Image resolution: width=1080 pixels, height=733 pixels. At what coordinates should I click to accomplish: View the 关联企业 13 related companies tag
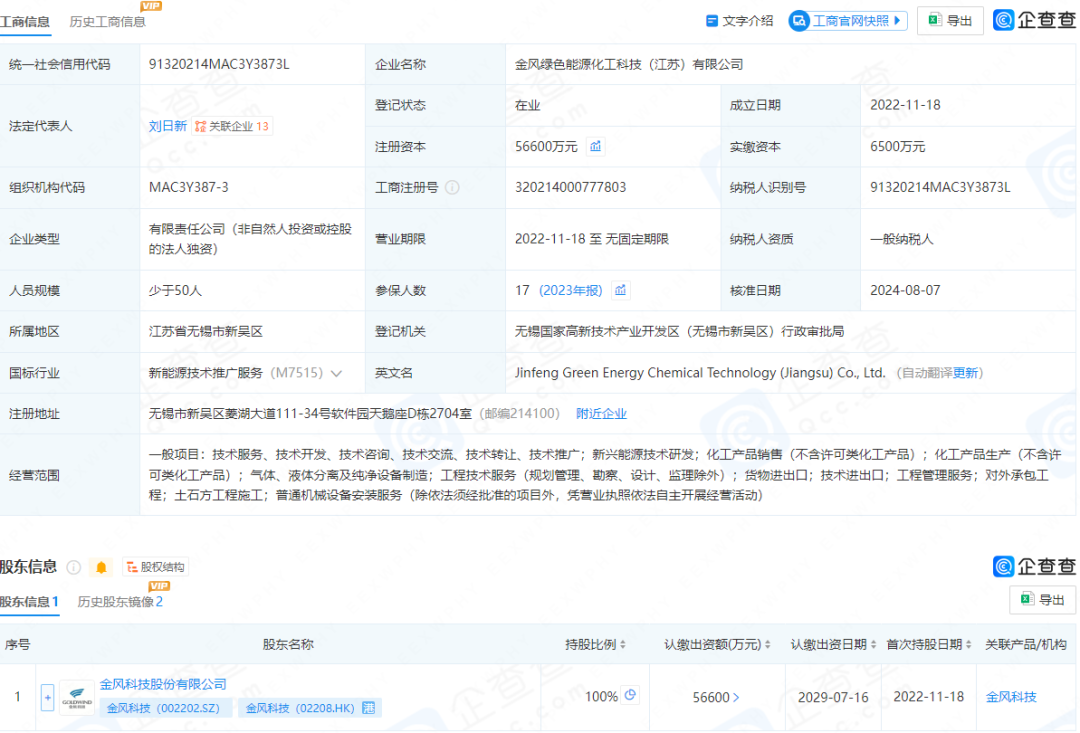pyautogui.click(x=232, y=126)
